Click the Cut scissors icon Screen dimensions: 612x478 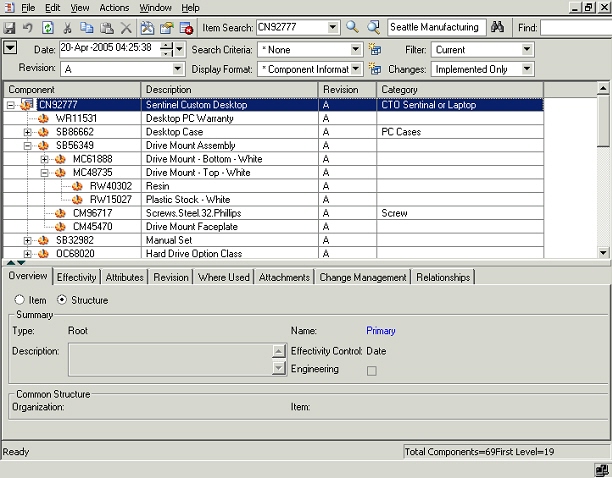[x=67, y=28]
